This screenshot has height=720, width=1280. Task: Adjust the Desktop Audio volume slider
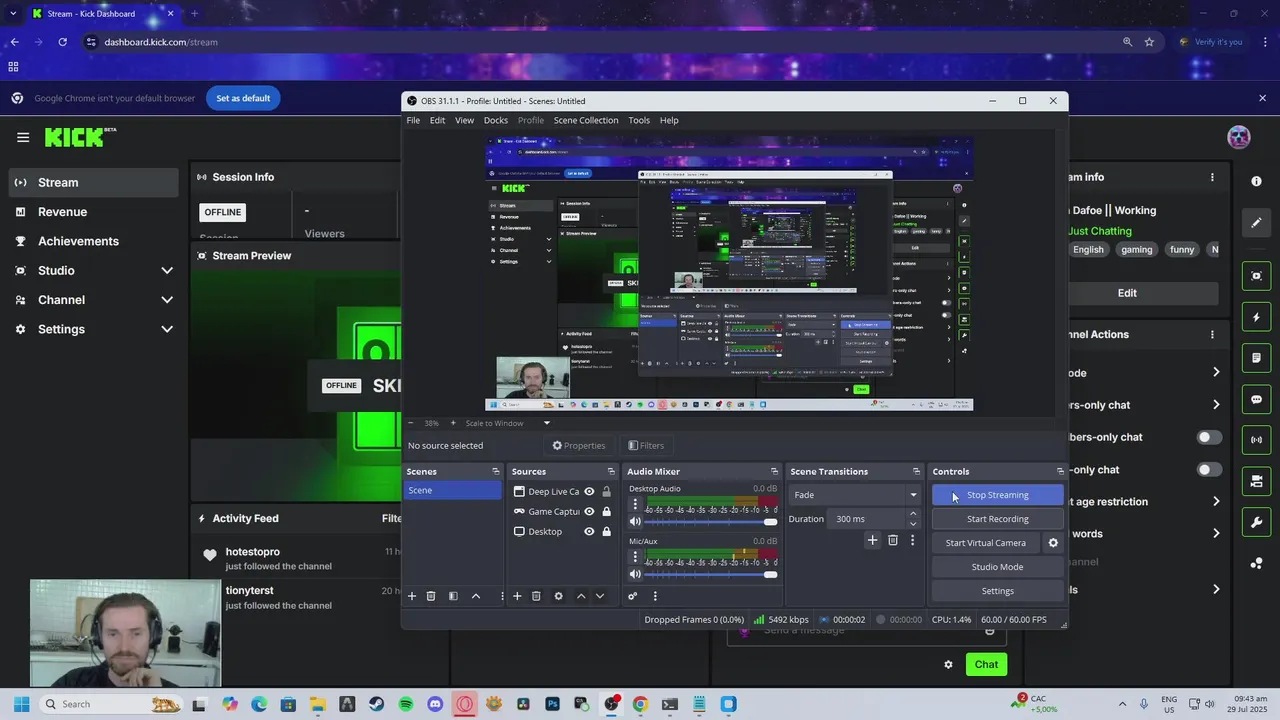[712, 522]
